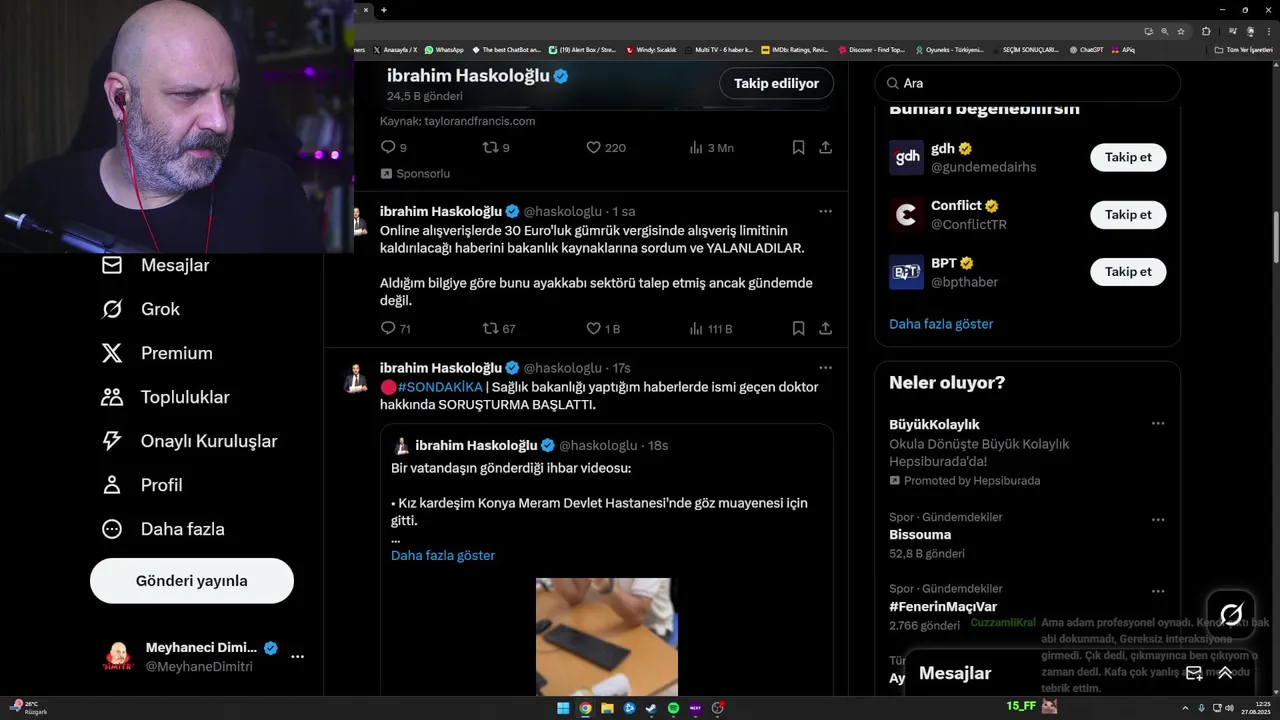Open the weather widget showing 26°C

tap(28, 708)
